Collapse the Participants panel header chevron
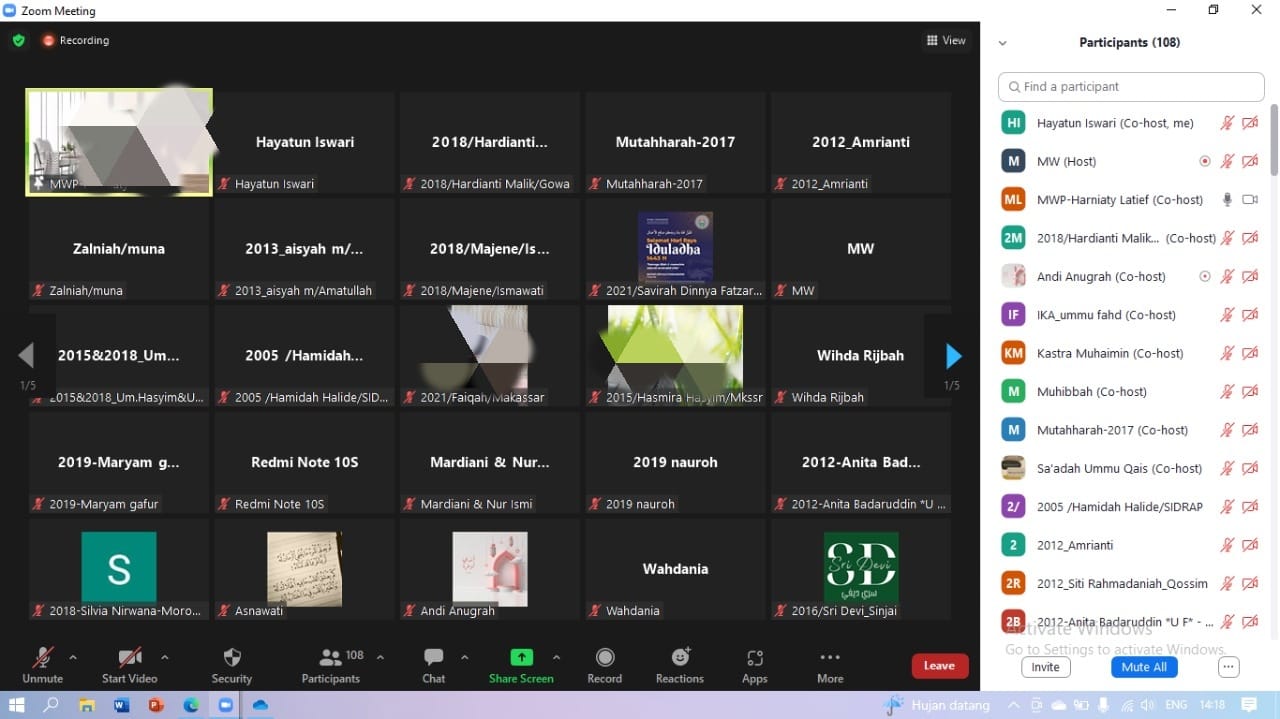This screenshot has width=1280, height=719. tap(1003, 43)
